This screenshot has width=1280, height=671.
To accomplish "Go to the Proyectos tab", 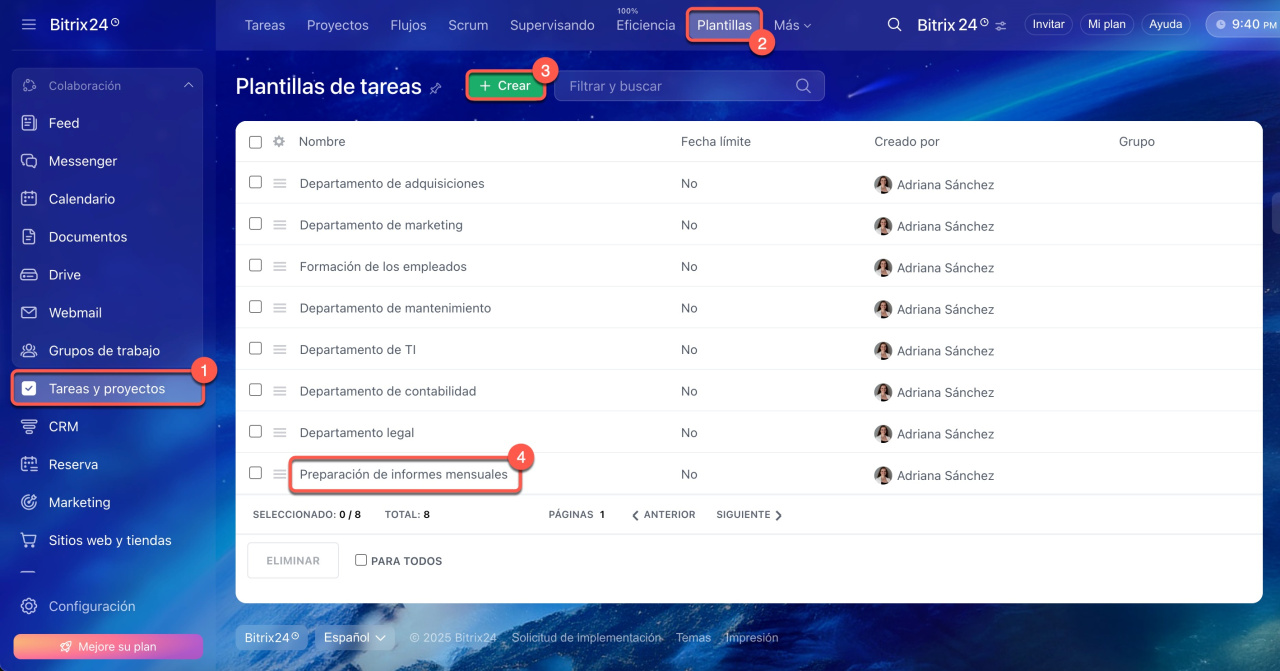I will click(337, 25).
